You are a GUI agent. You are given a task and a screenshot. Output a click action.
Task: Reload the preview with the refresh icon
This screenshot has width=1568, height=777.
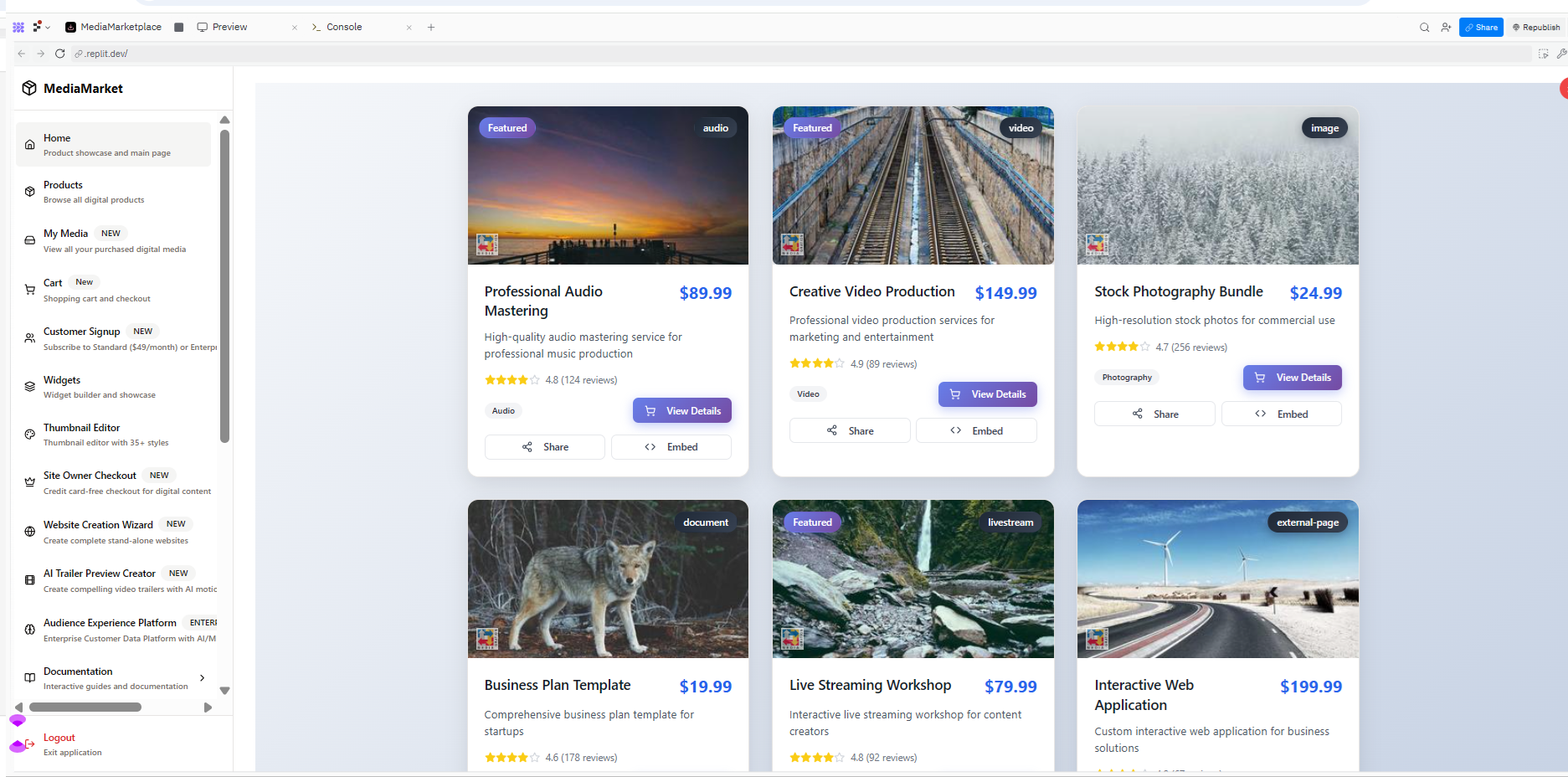pyautogui.click(x=59, y=54)
